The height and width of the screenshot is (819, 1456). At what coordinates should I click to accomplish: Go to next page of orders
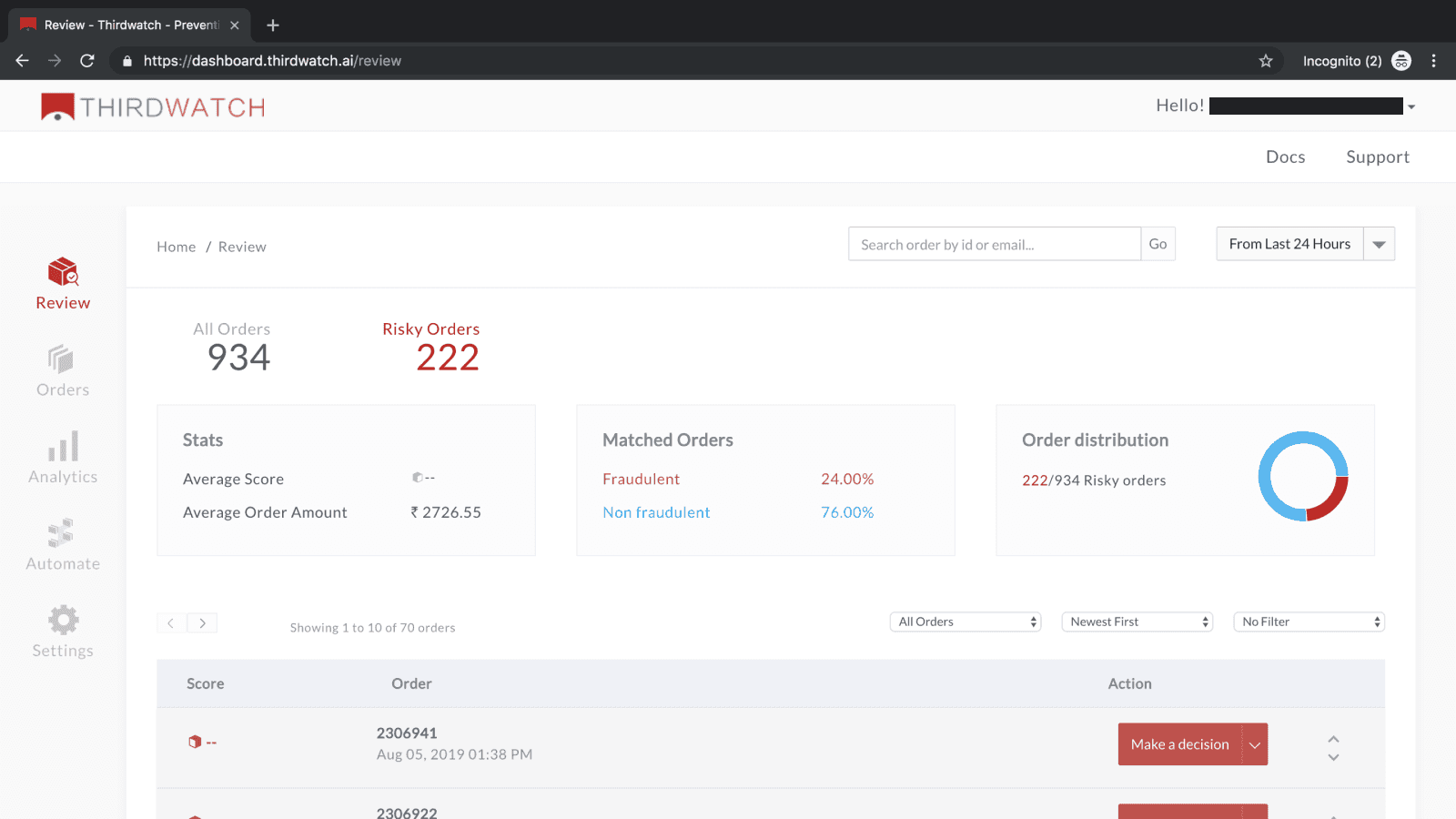pyautogui.click(x=202, y=623)
